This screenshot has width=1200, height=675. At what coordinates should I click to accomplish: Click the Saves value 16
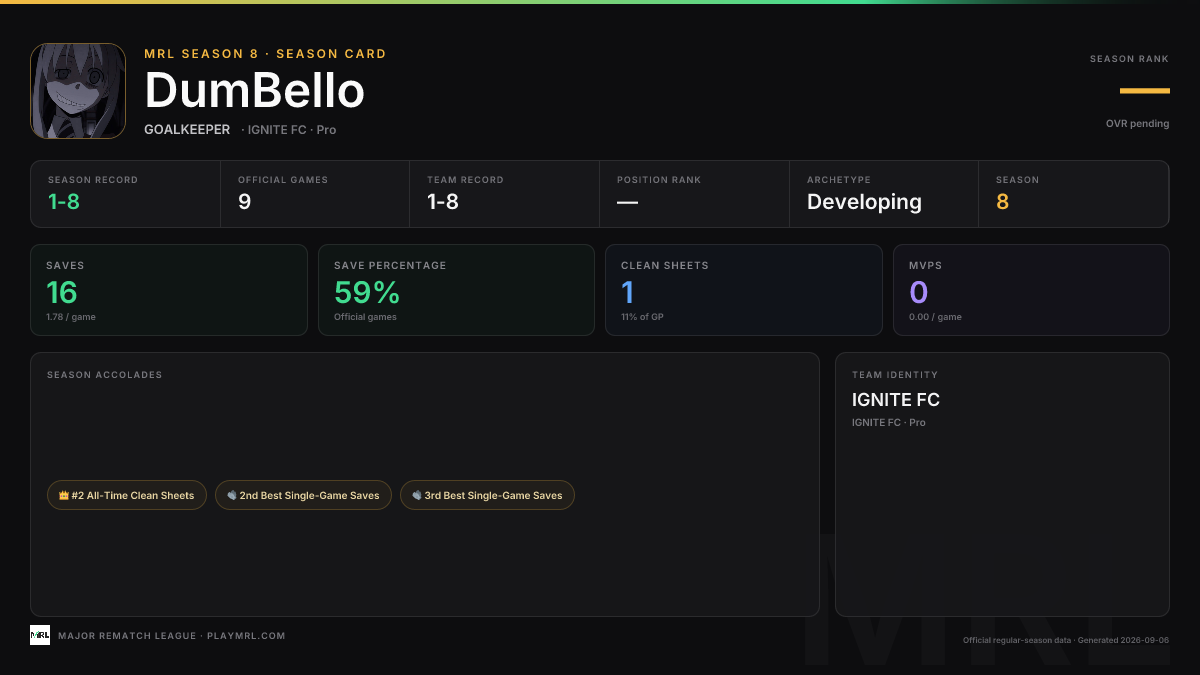point(62,292)
